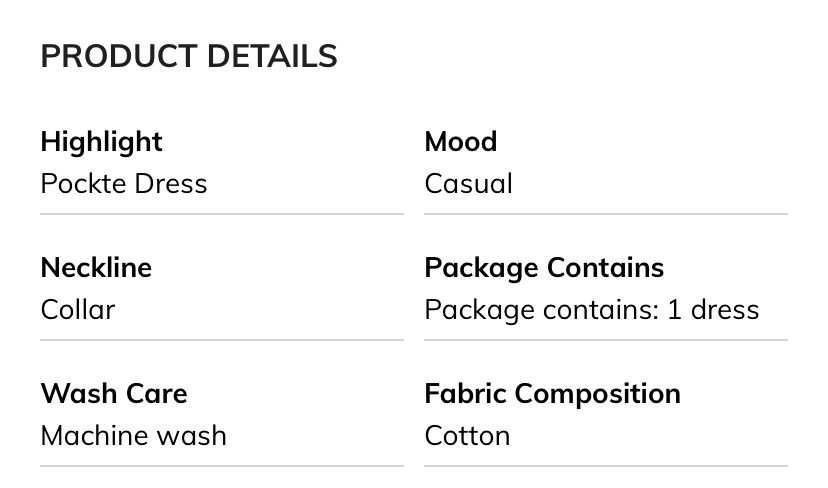828x488 pixels.
Task: Click the Fabric Composition label
Action: click(x=552, y=394)
